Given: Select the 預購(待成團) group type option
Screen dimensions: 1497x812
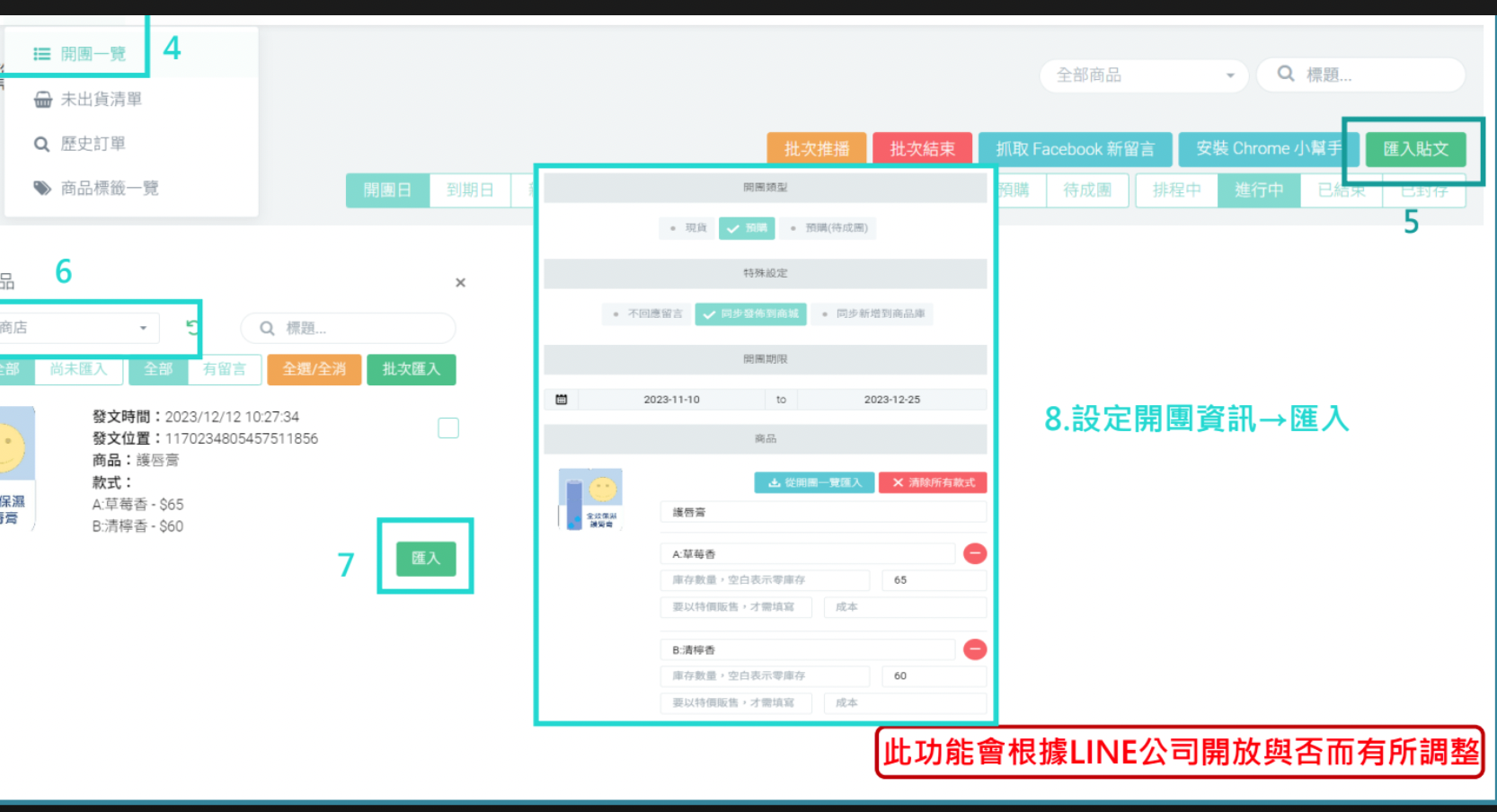Looking at the screenshot, I should pos(828,228).
